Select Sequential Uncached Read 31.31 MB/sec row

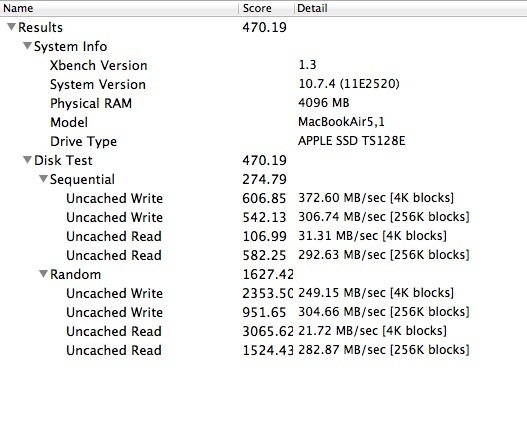(x=264, y=236)
